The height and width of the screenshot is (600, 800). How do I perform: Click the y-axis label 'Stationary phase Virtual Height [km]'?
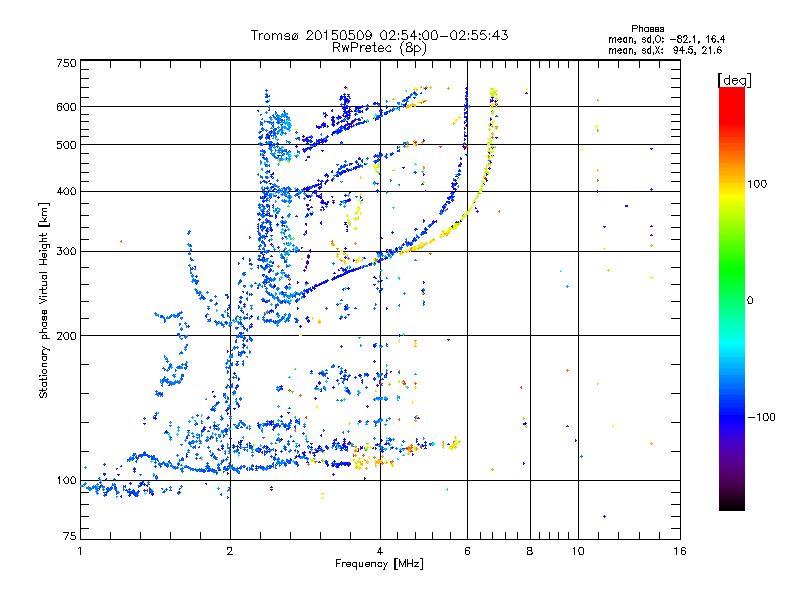[x=44, y=300]
